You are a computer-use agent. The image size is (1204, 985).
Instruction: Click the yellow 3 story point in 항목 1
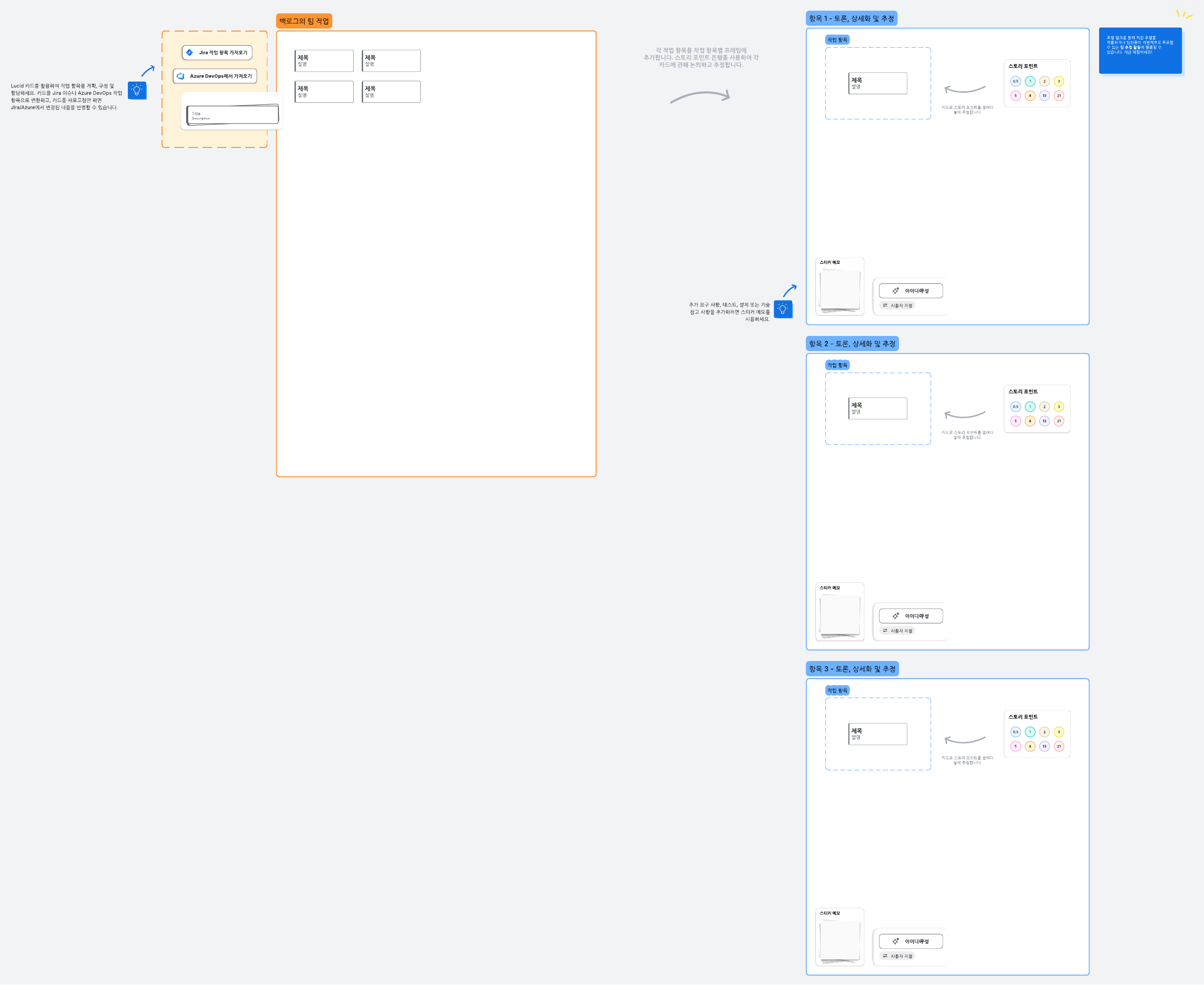point(1059,81)
